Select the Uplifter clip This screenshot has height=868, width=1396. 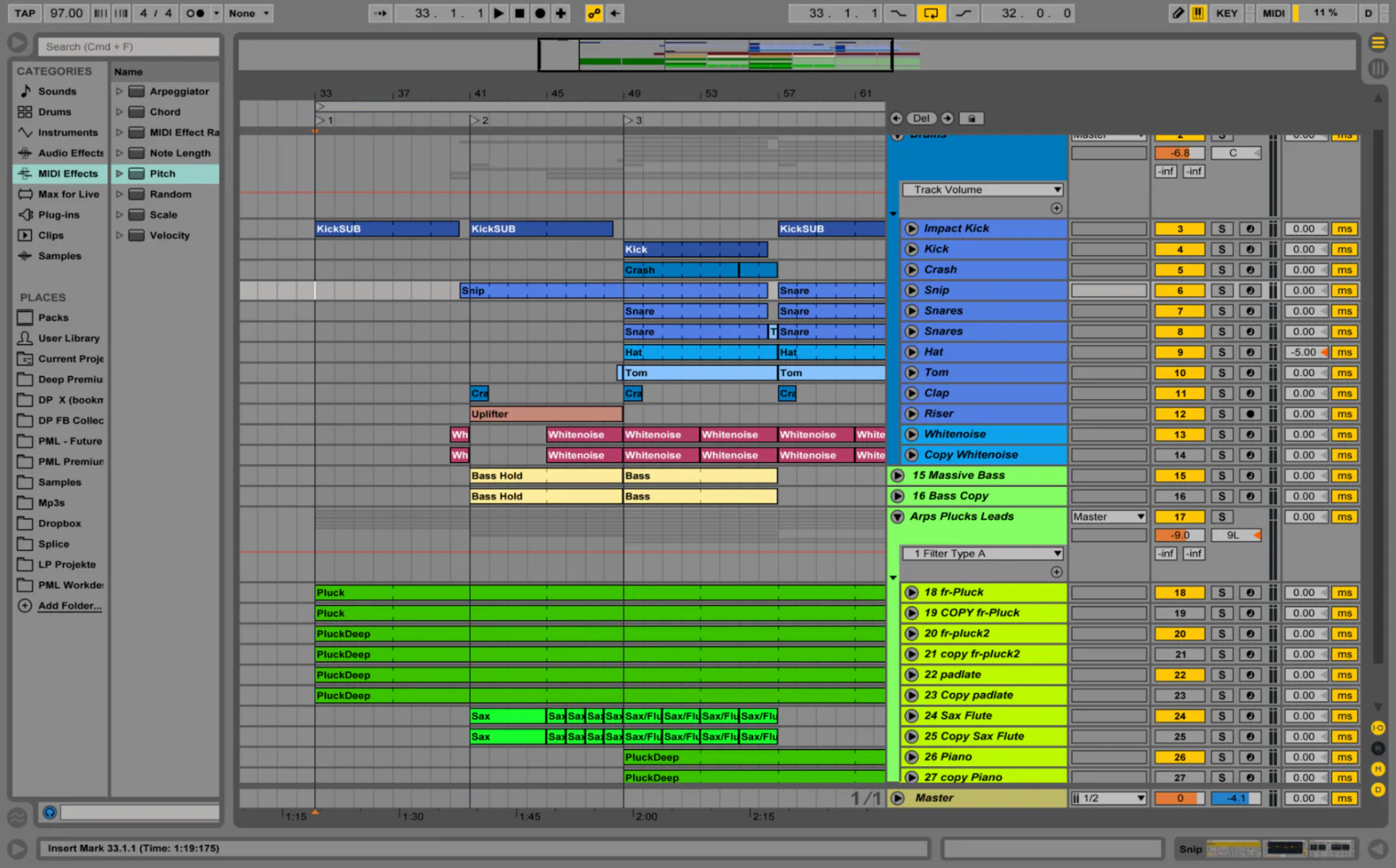[546, 414]
